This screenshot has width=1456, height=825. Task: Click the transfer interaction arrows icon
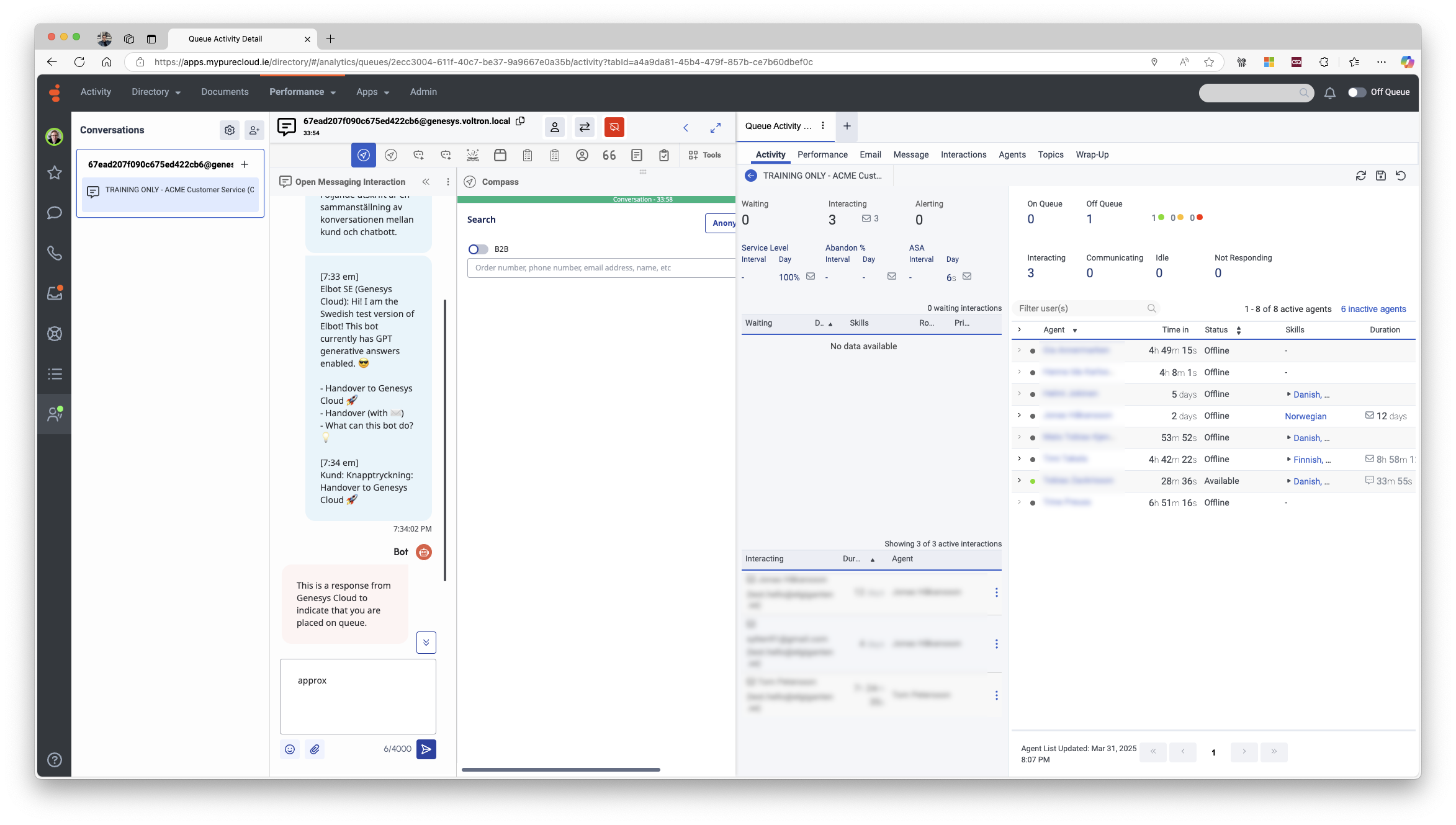click(584, 127)
